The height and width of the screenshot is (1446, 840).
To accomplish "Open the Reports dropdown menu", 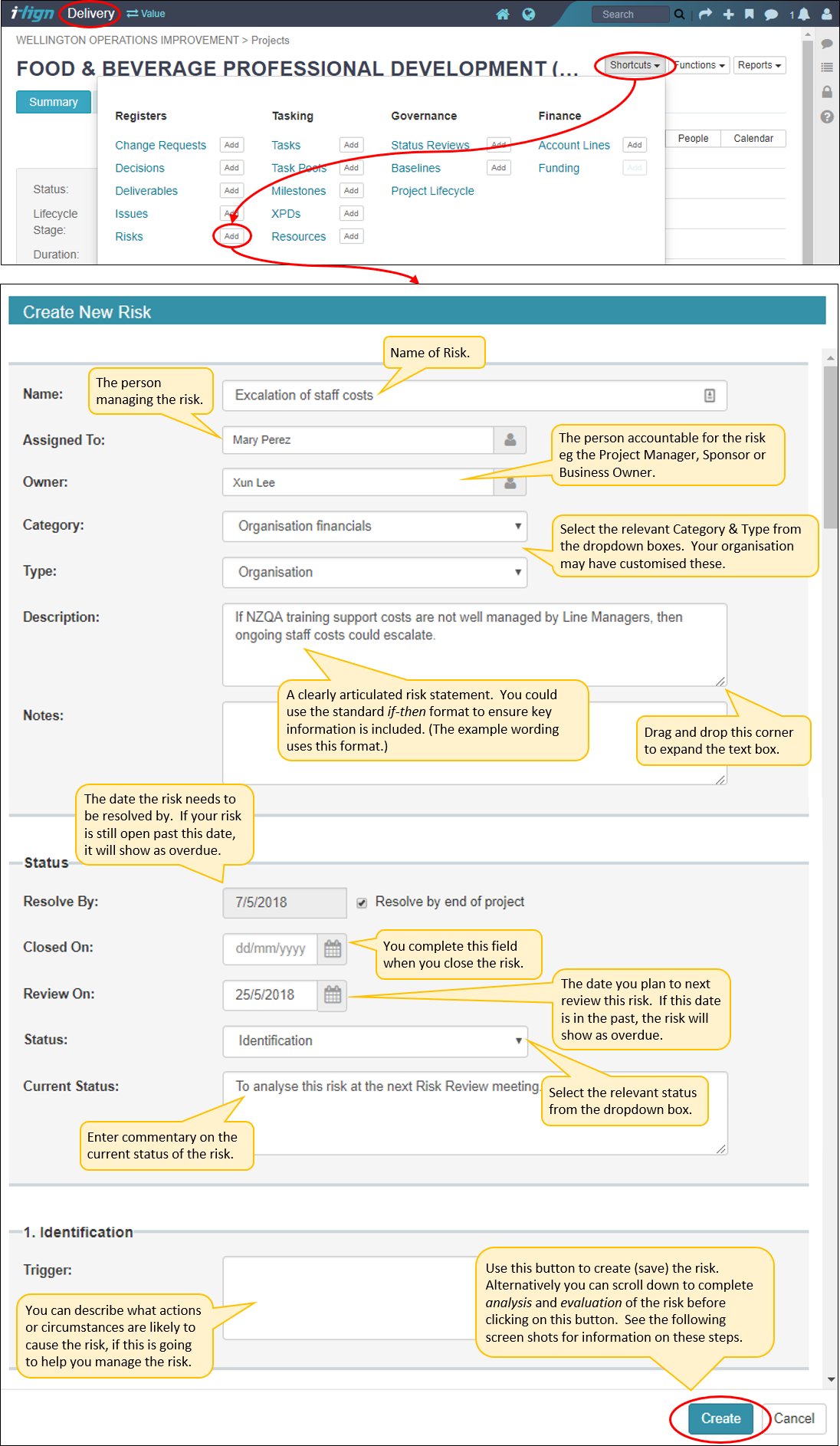I will click(760, 65).
